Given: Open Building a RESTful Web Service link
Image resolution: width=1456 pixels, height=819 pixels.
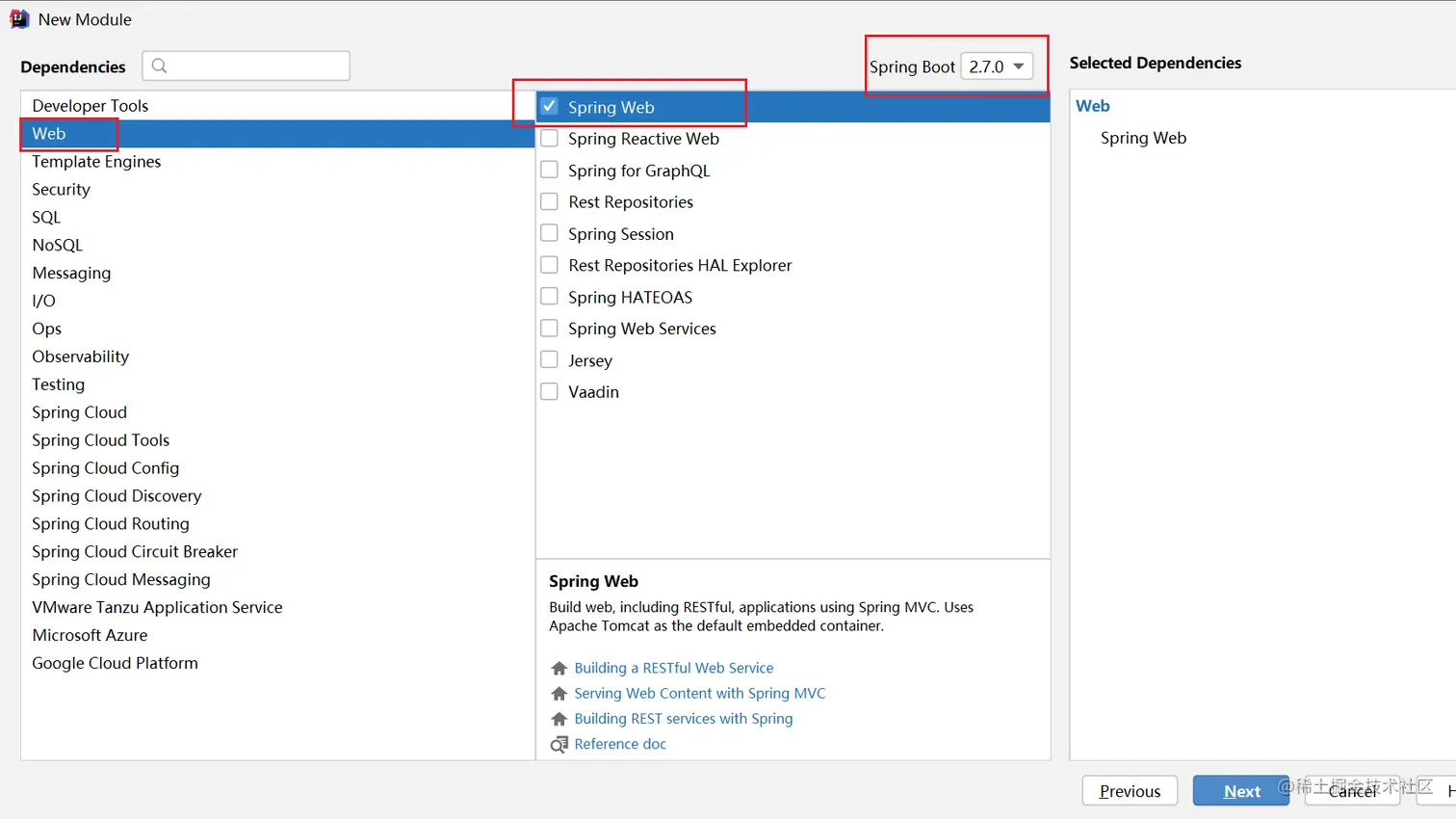Looking at the screenshot, I should click(674, 668).
